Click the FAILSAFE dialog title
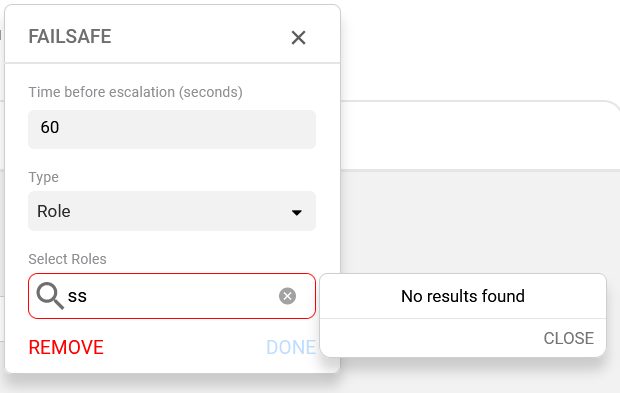This screenshot has height=393, width=620. click(x=70, y=36)
